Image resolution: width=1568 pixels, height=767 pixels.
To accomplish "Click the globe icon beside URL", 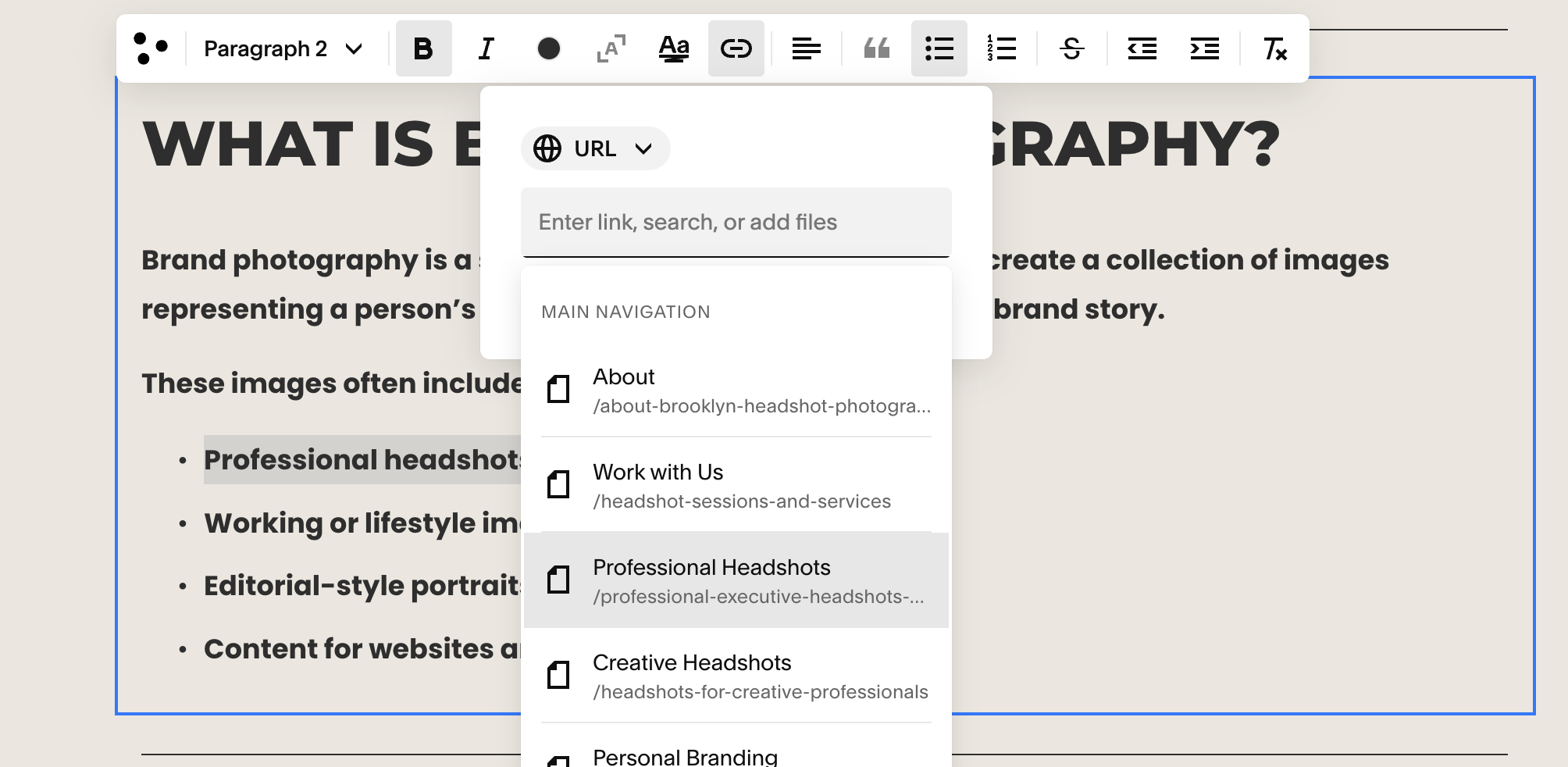I will (x=547, y=148).
